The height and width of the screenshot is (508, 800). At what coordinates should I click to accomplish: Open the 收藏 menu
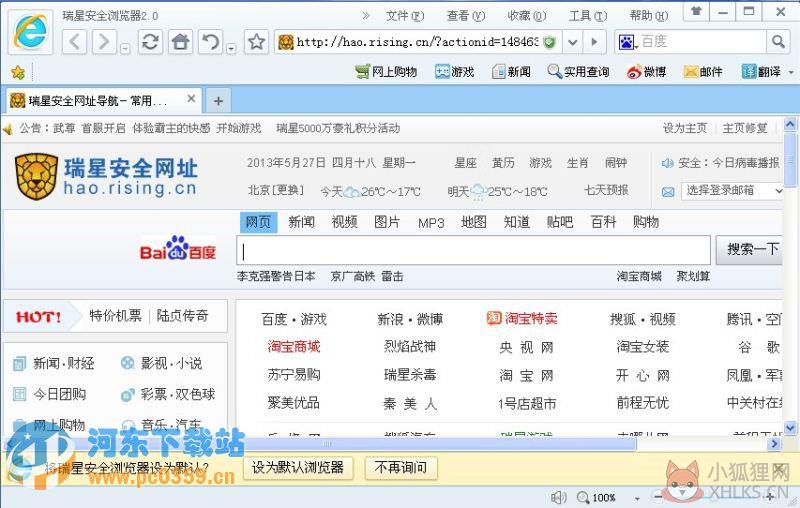click(527, 16)
